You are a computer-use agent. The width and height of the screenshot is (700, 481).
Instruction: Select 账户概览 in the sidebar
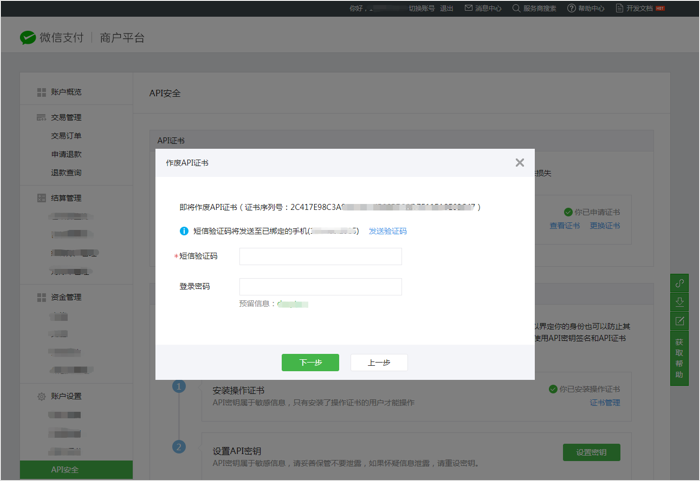click(66, 92)
